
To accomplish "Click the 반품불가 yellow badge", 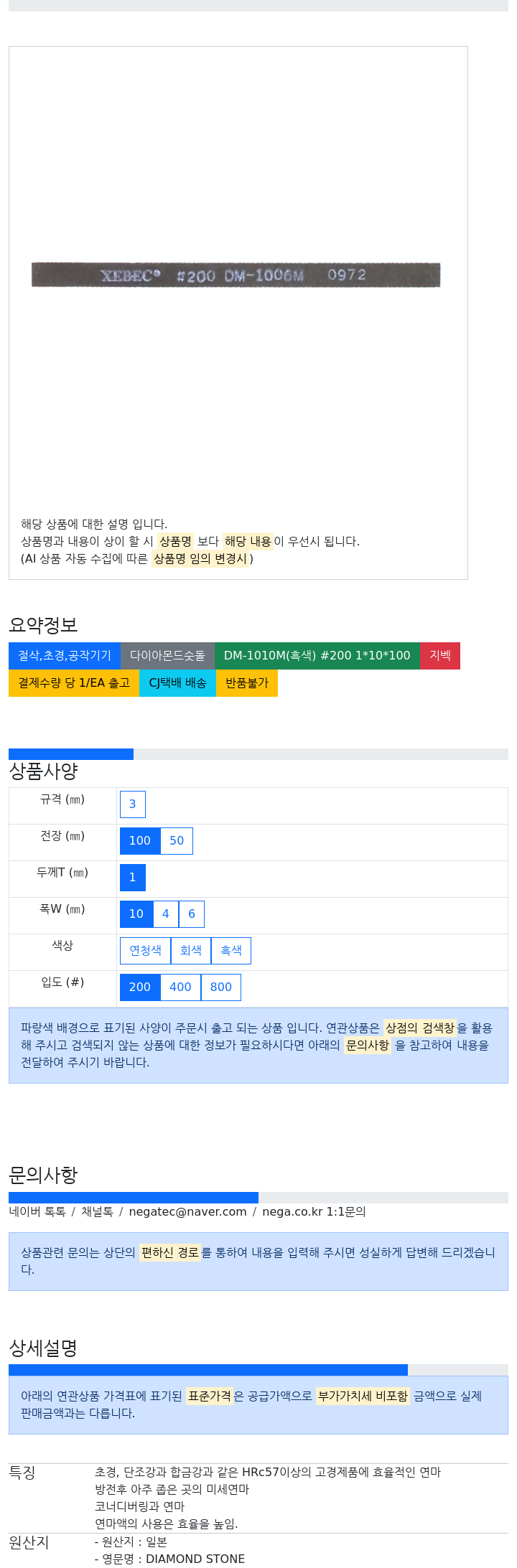I will (x=247, y=682).
